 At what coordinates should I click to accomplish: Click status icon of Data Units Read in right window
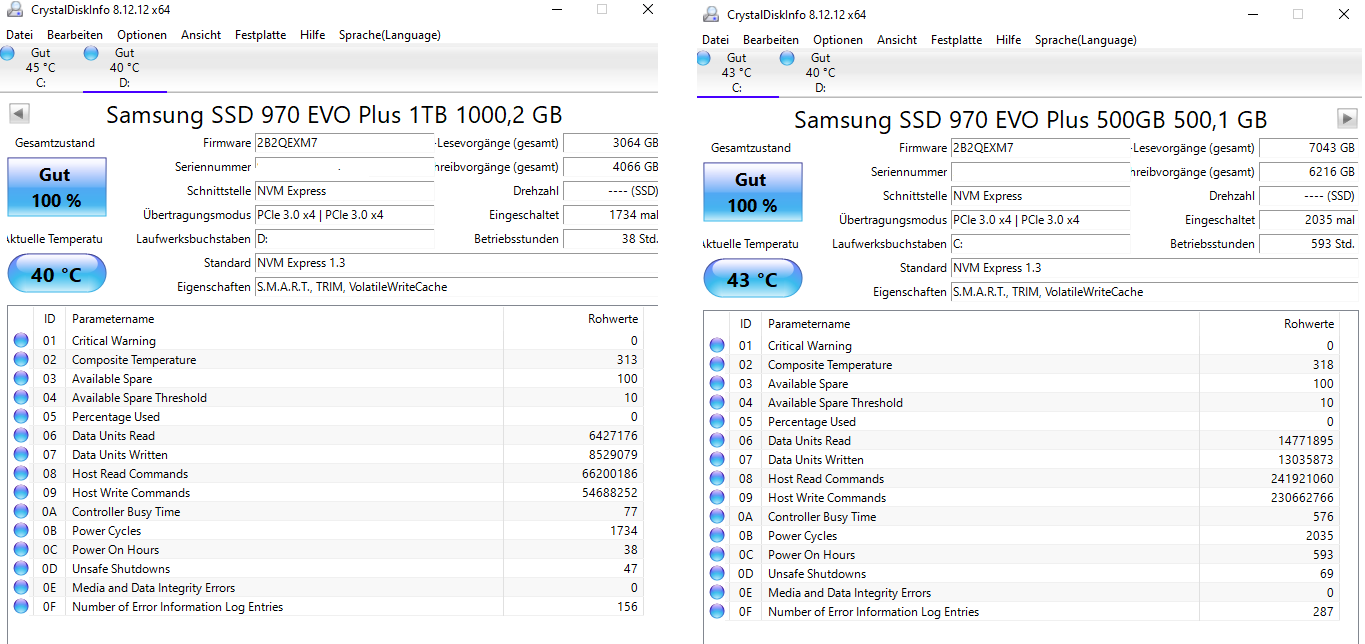tap(717, 441)
